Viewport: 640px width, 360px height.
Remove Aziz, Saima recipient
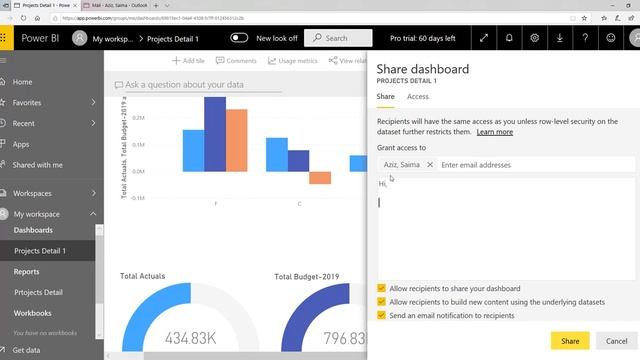click(x=430, y=165)
